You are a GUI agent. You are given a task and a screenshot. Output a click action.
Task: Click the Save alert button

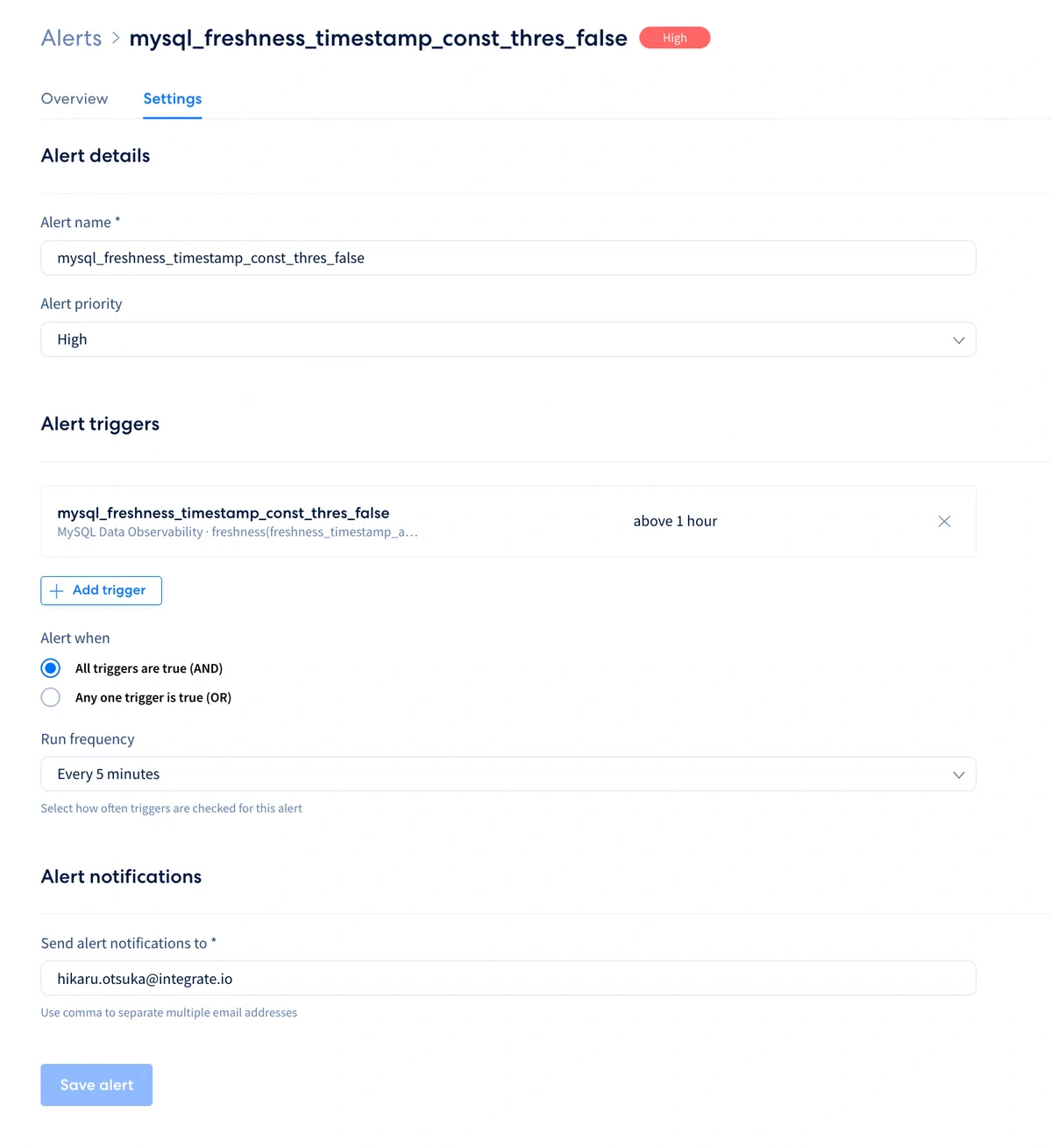[96, 1085]
